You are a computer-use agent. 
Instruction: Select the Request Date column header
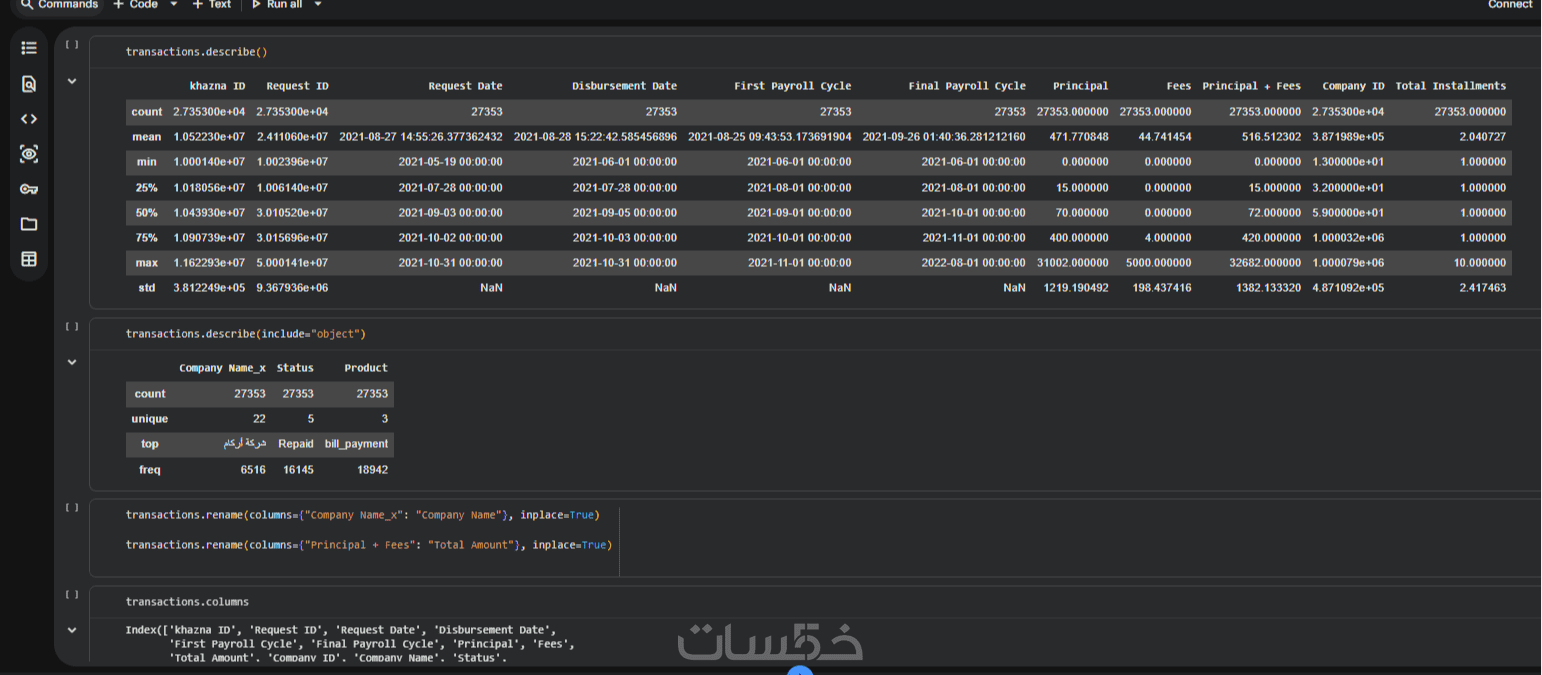coord(465,86)
